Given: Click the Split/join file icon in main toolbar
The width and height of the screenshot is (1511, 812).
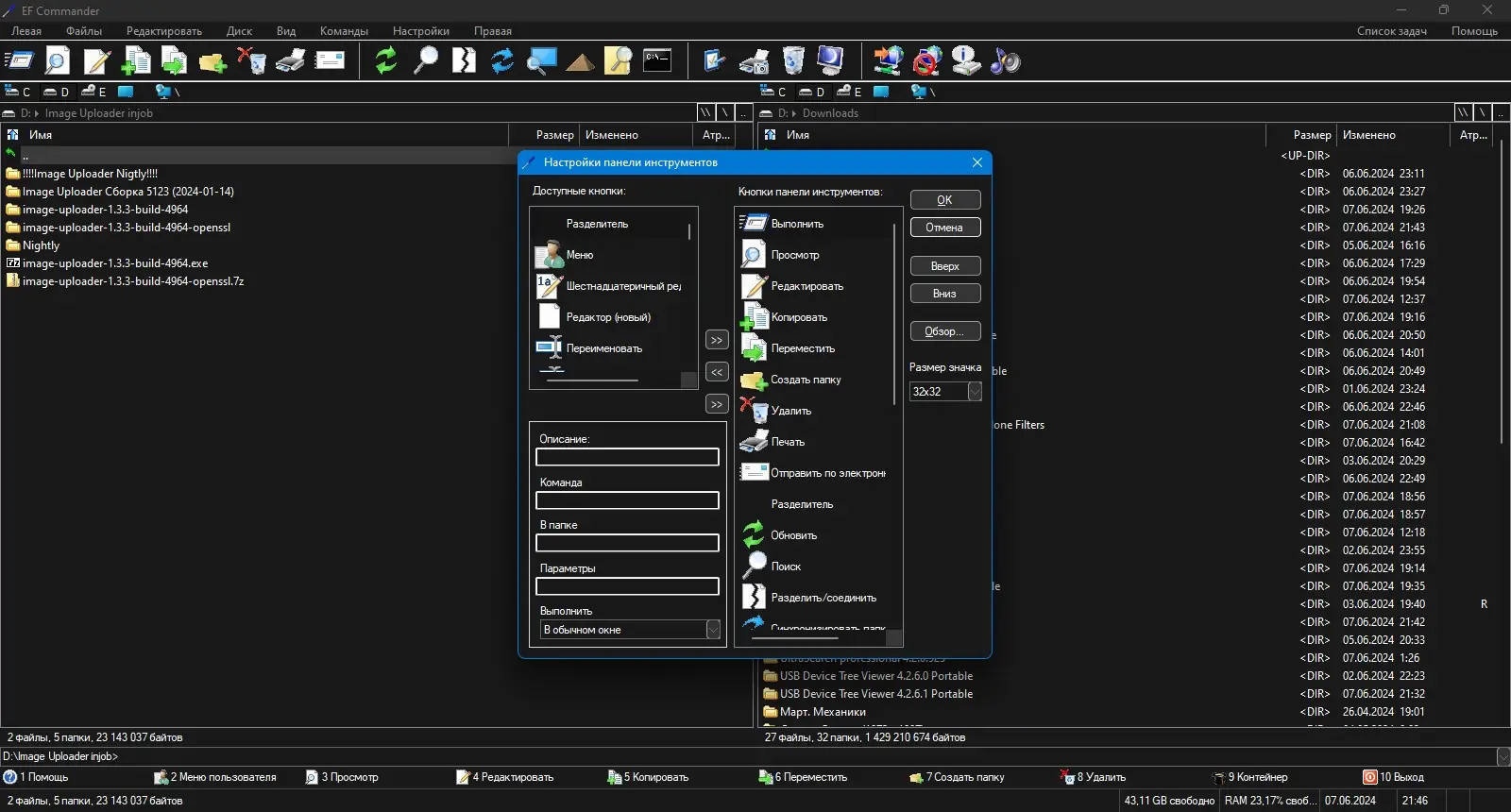Looking at the screenshot, I should (464, 61).
